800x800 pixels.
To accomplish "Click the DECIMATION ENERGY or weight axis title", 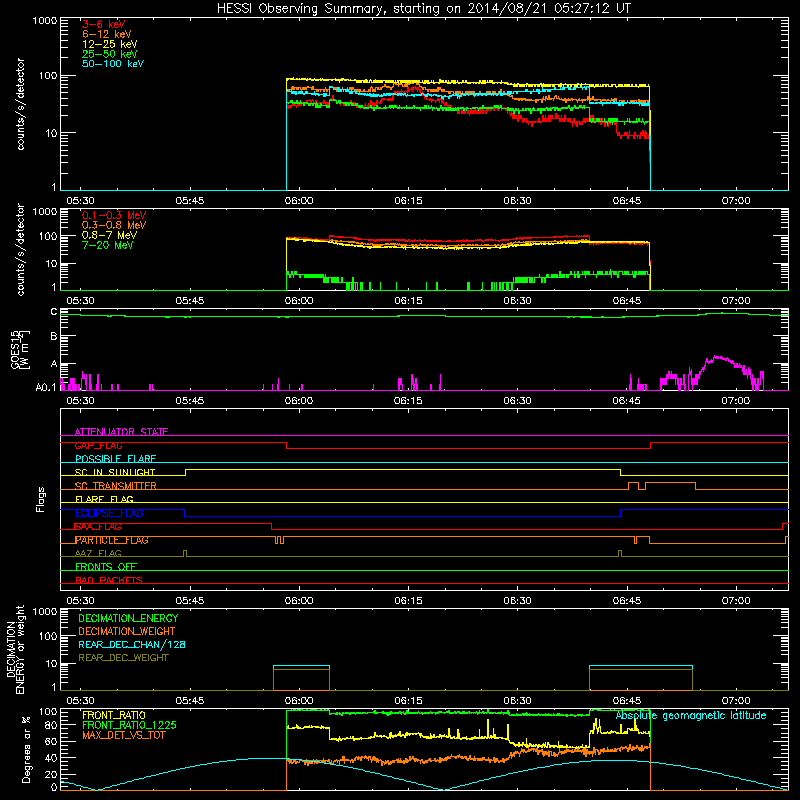I will (x=16, y=649).
